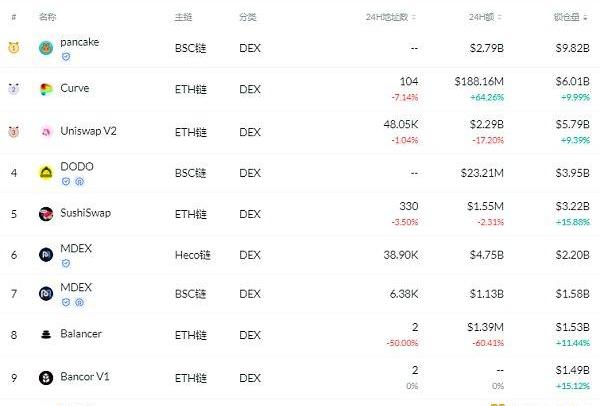Click the Balancer stacked stones logo
This screenshot has height=406, width=600.
pyautogui.click(x=46, y=335)
